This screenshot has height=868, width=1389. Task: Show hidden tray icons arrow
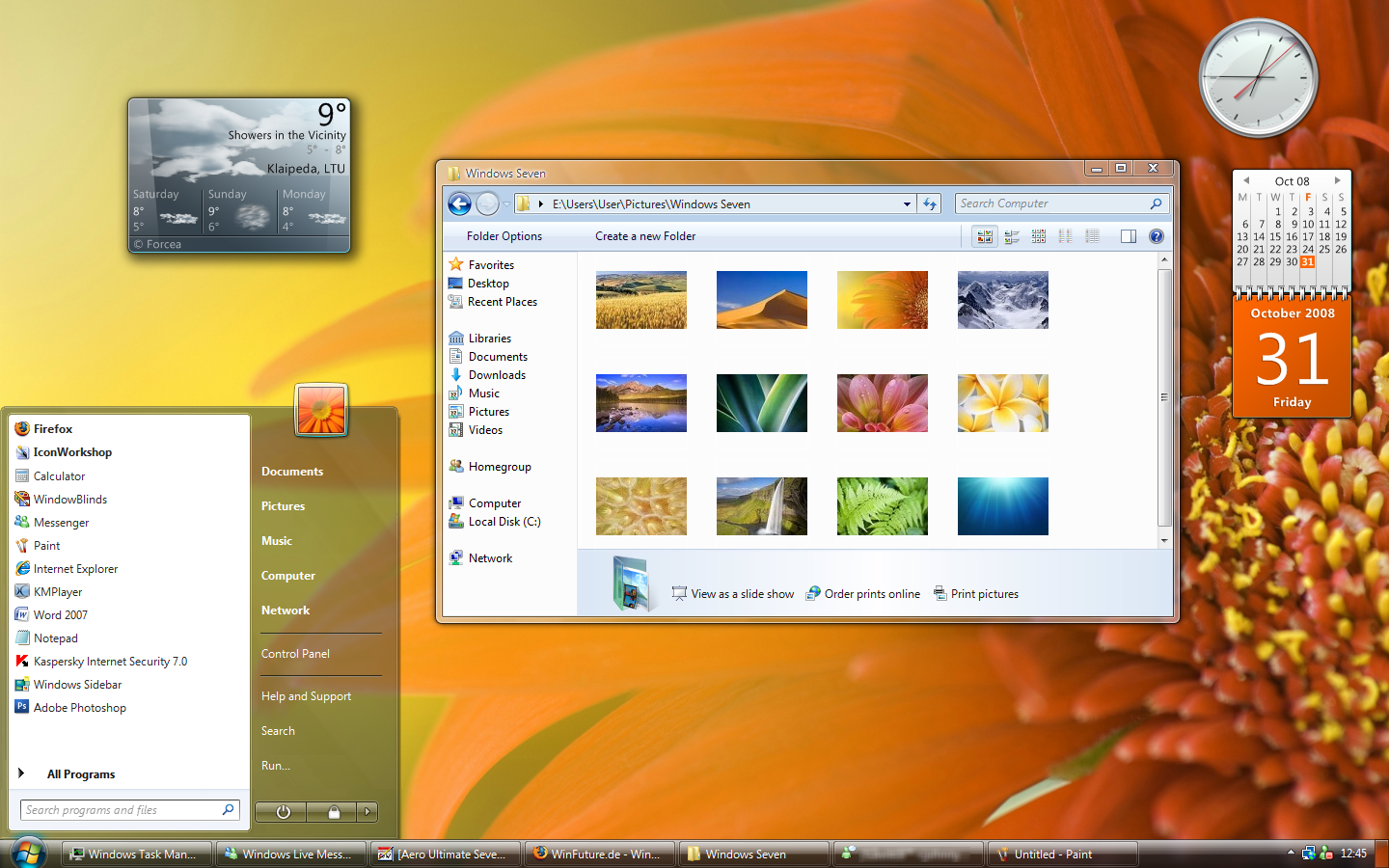[1291, 854]
